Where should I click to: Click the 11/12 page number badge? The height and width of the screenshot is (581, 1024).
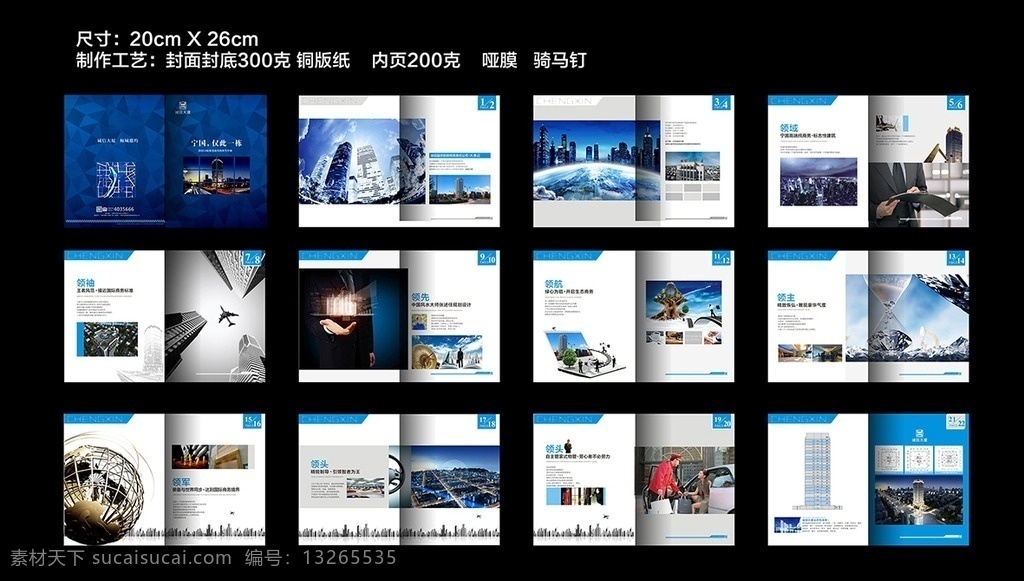722,259
